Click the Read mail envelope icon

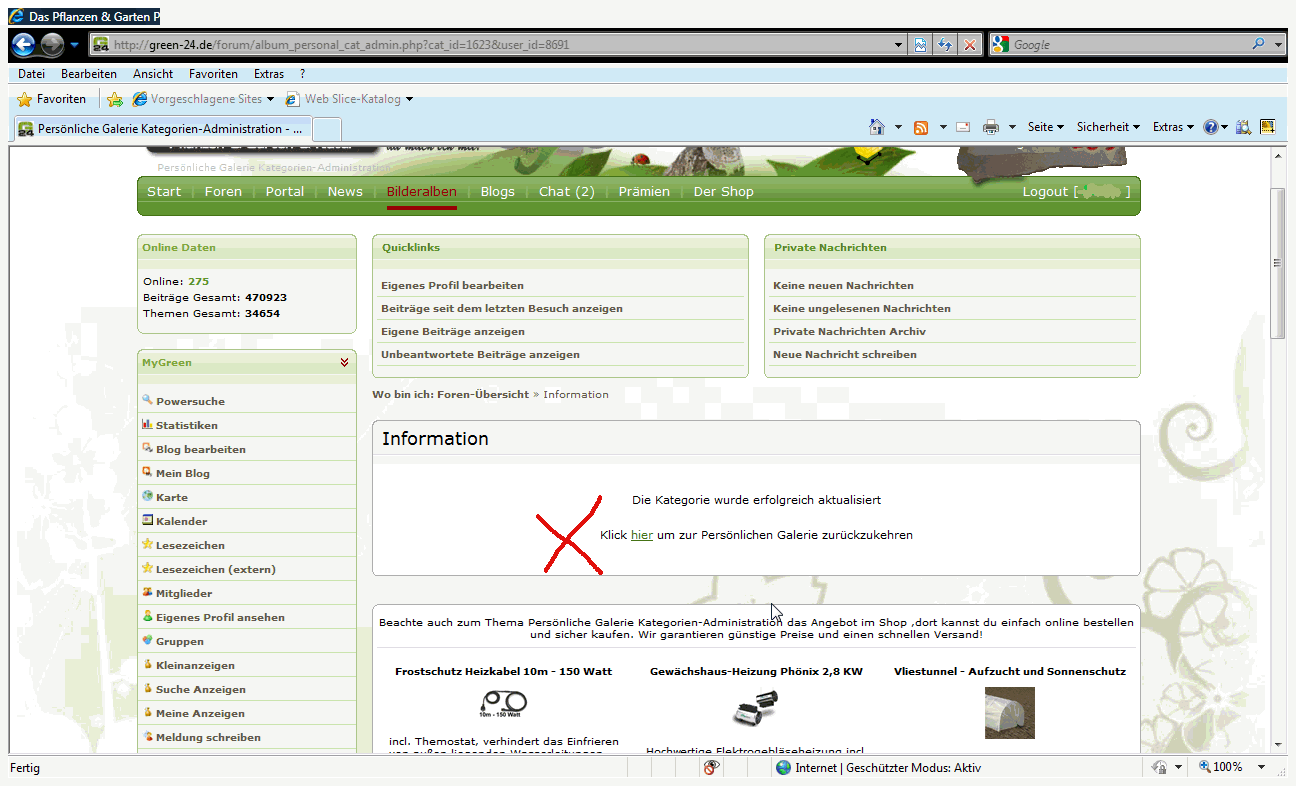[x=963, y=127]
